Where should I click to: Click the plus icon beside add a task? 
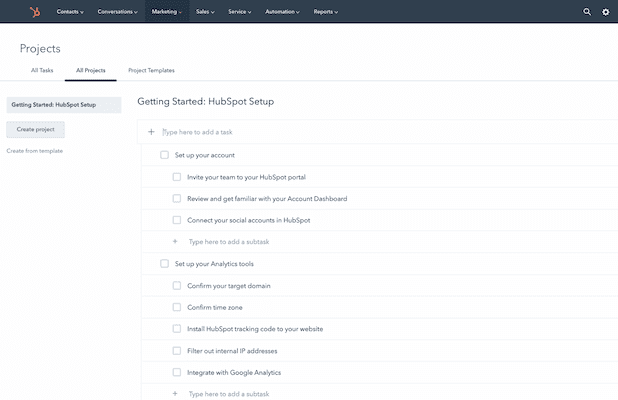[x=151, y=132]
